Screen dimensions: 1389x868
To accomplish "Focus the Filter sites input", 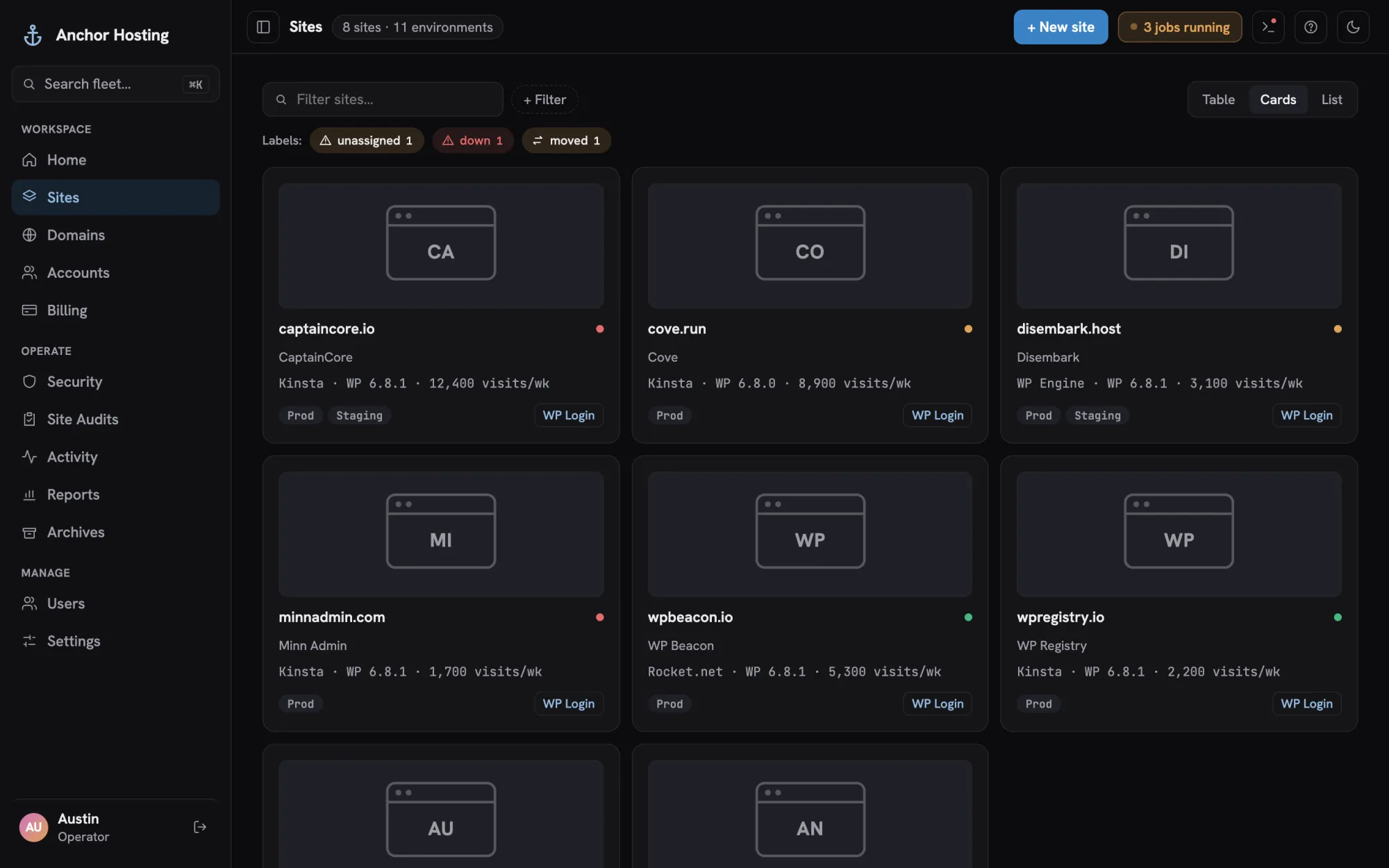I will point(383,99).
